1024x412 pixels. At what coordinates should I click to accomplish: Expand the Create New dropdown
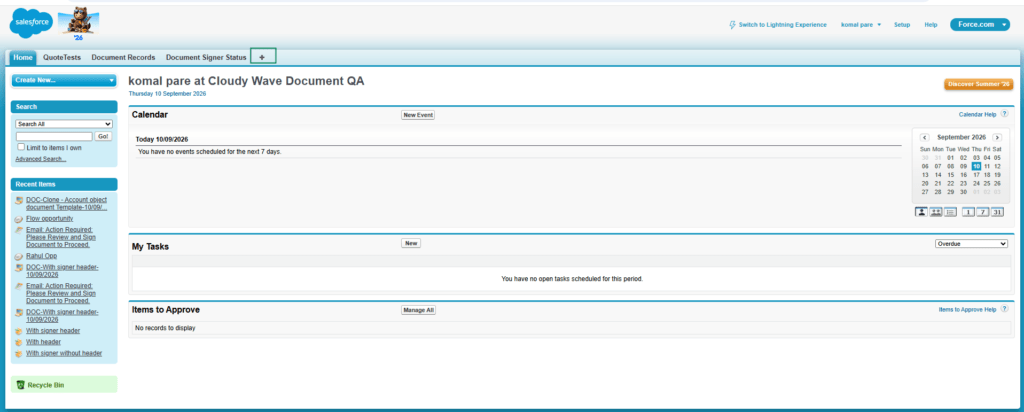(x=64, y=80)
